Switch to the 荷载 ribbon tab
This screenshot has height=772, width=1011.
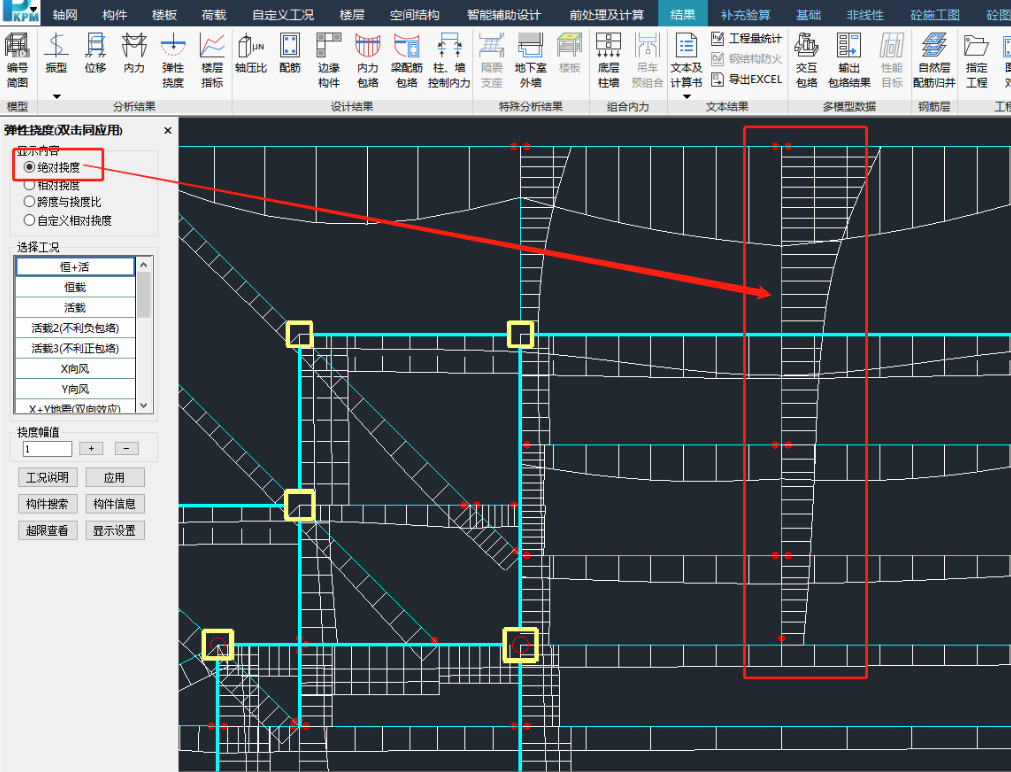(214, 15)
